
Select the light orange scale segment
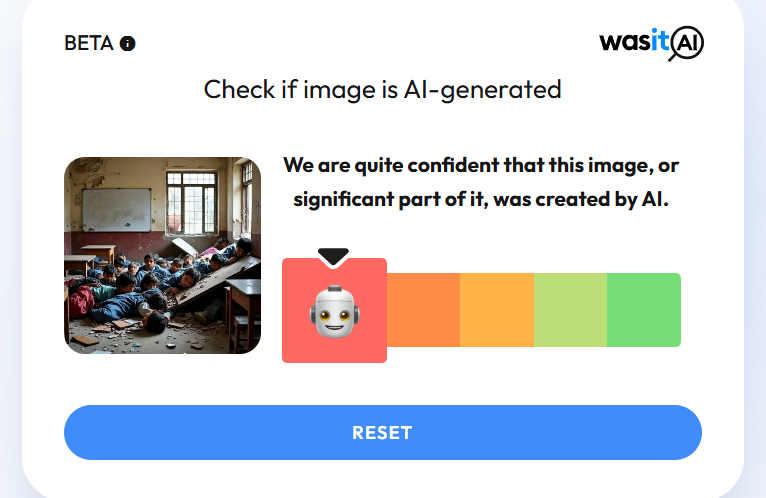[497, 310]
